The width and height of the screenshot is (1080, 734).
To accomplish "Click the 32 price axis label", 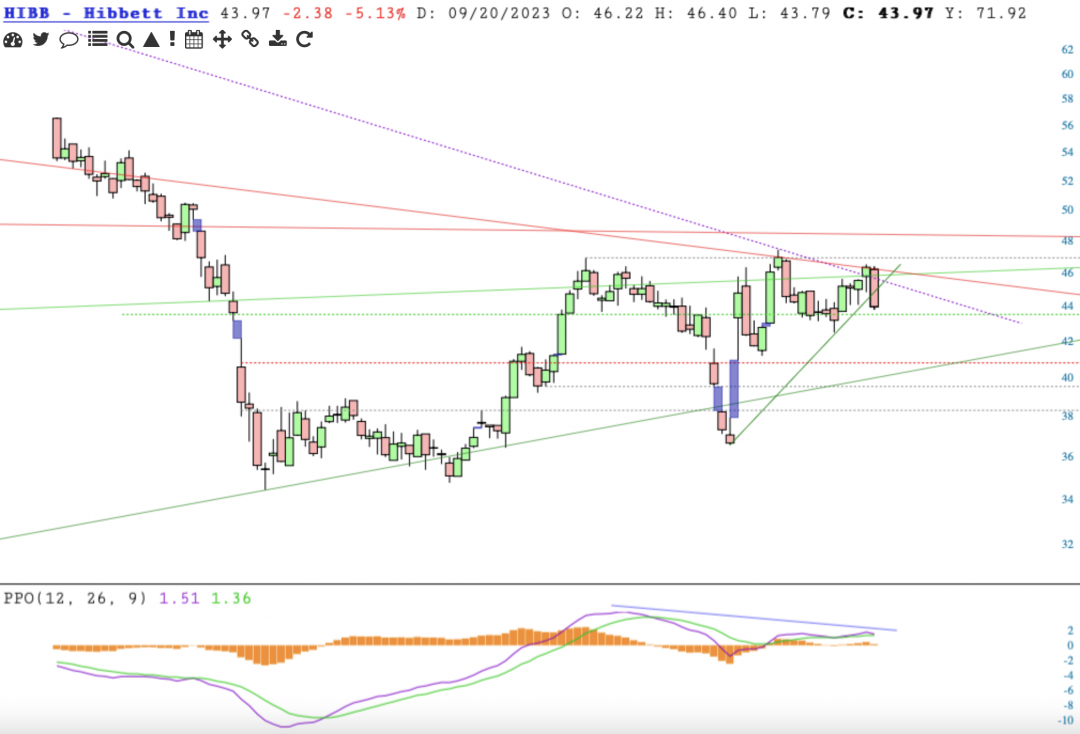I will tap(1067, 544).
